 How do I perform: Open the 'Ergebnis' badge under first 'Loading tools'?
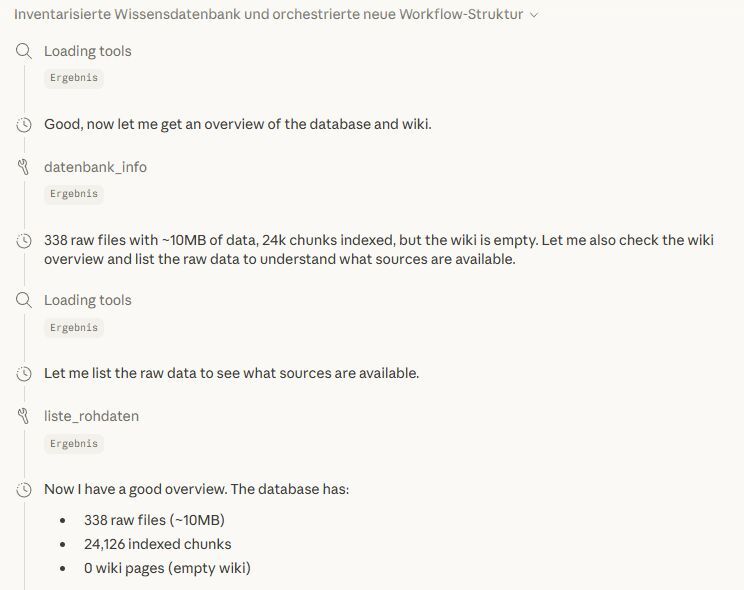pyautogui.click(x=74, y=77)
